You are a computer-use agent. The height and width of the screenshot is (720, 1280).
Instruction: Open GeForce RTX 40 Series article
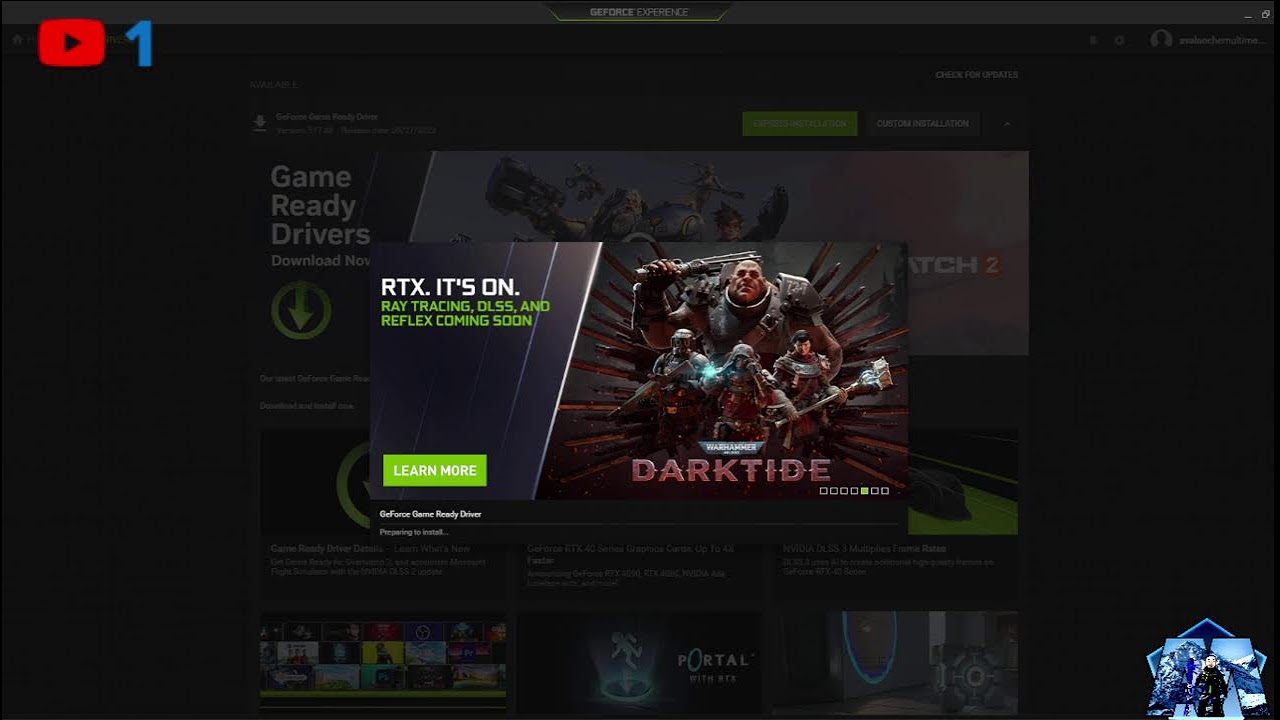[631, 554]
